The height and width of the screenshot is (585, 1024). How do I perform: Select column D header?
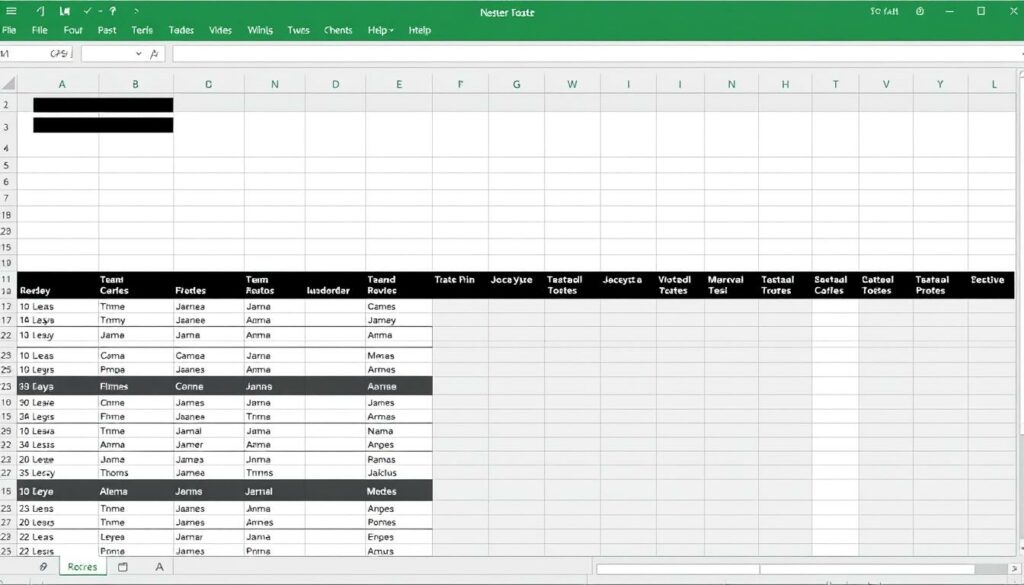coord(335,84)
